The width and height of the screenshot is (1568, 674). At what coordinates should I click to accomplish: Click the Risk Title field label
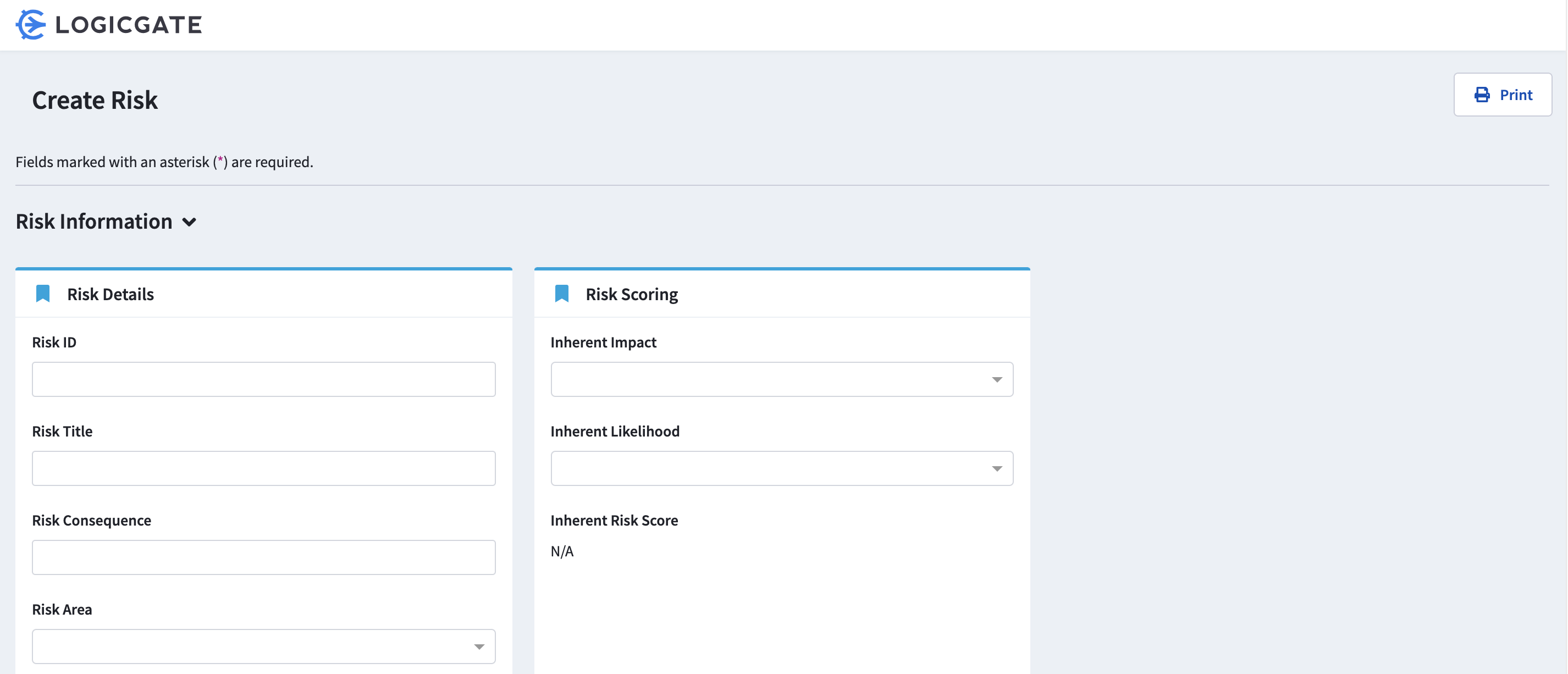tap(62, 432)
